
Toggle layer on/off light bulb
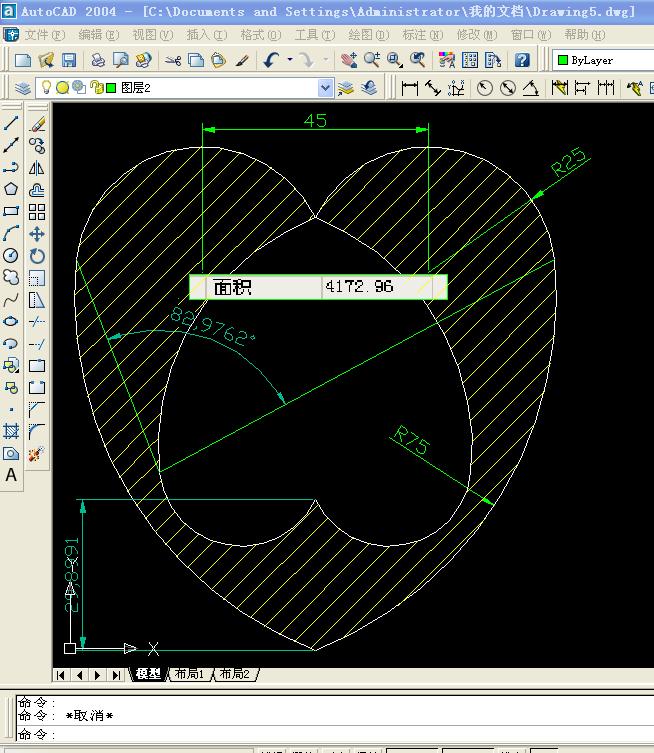tap(47, 87)
